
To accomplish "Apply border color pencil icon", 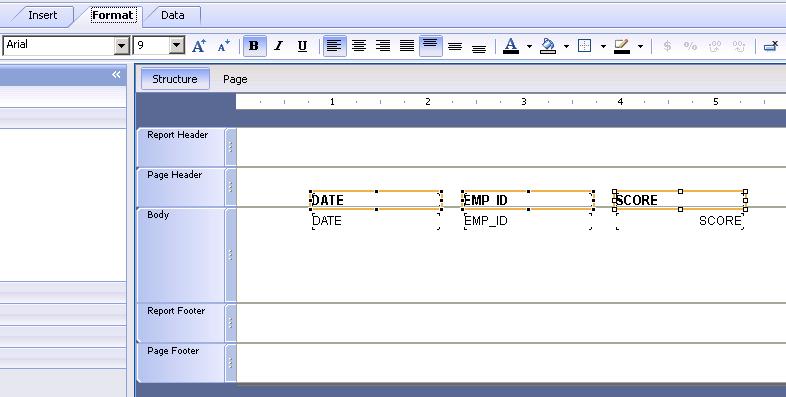I will pos(622,46).
